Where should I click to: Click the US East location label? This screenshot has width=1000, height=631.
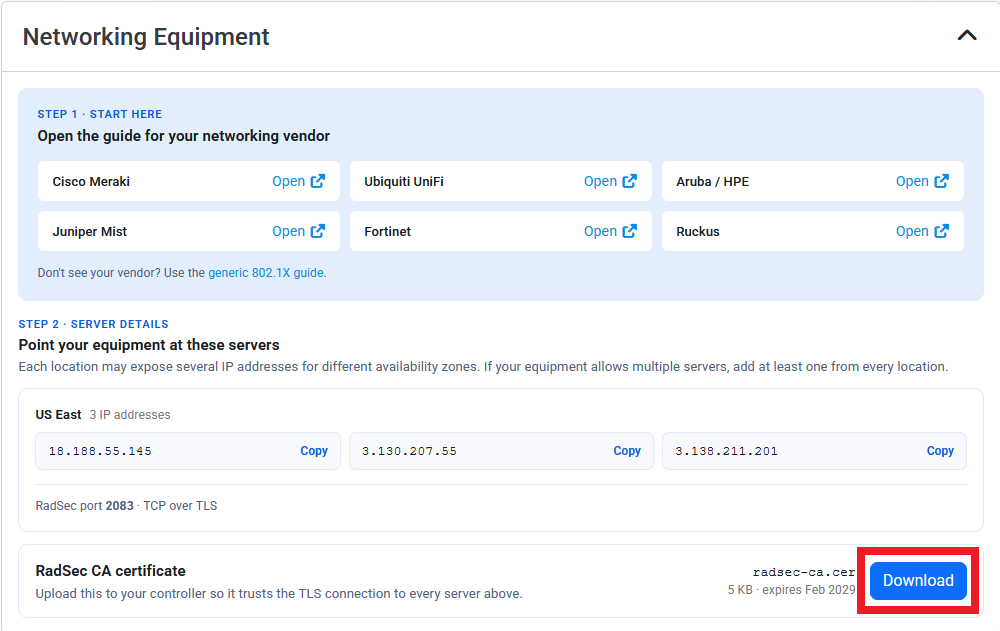click(x=58, y=415)
